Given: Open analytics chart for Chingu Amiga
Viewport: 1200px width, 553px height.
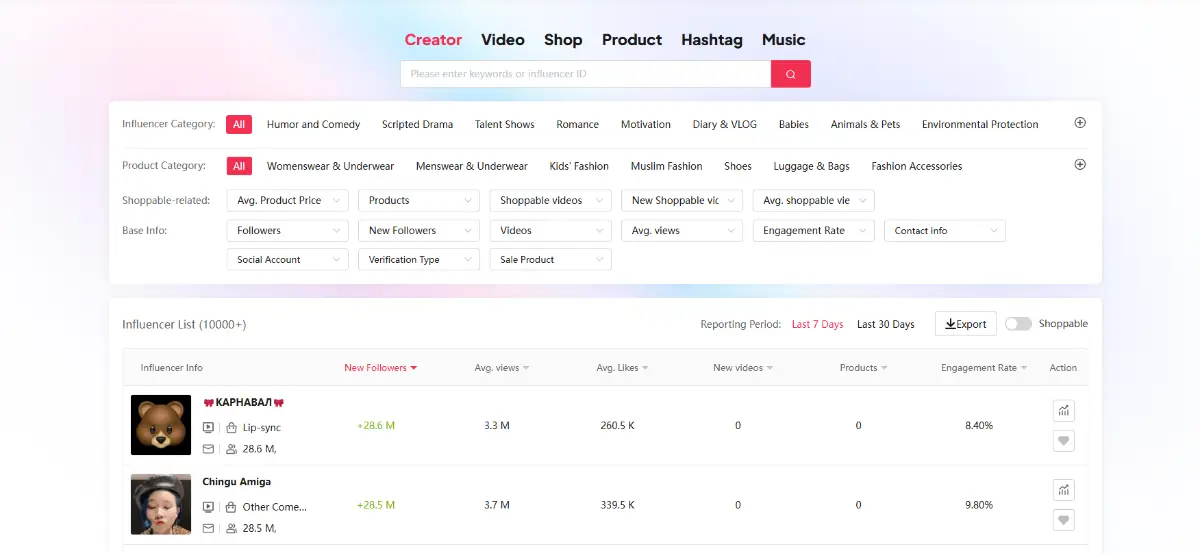Looking at the screenshot, I should [1063, 489].
